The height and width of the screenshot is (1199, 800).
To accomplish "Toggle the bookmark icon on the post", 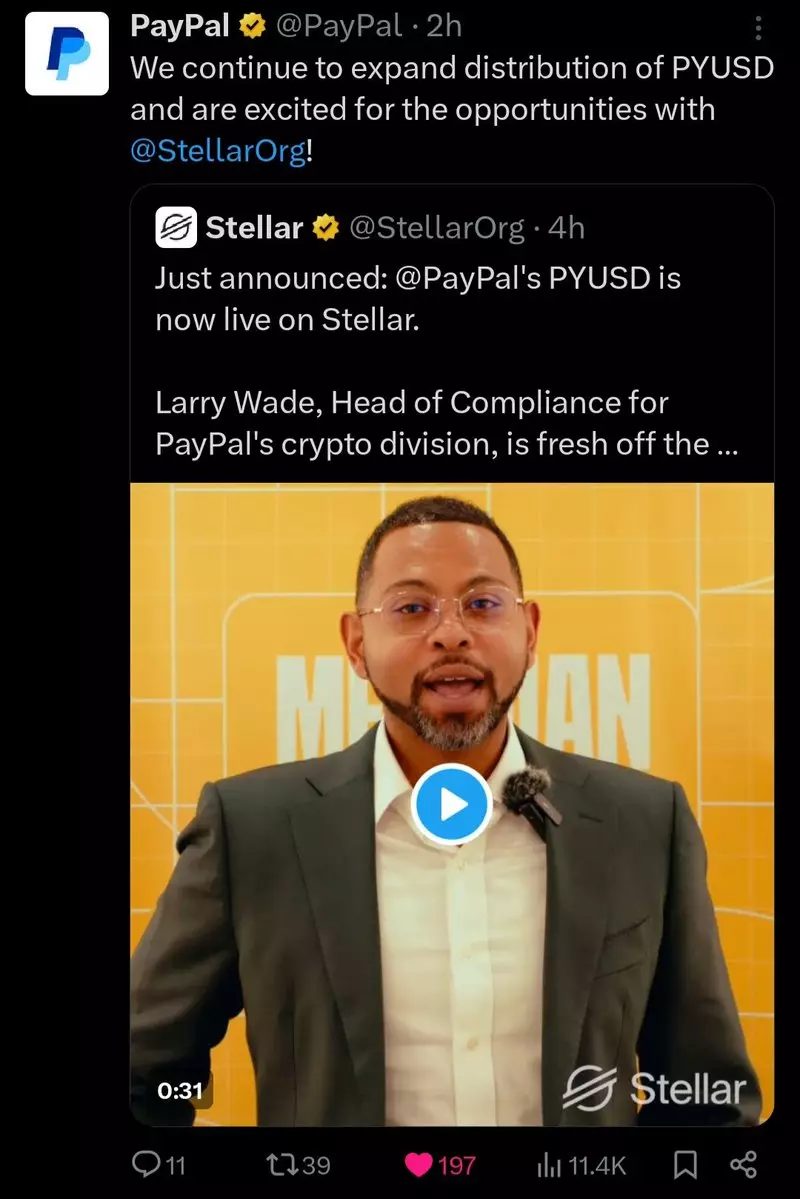I will (x=685, y=1165).
